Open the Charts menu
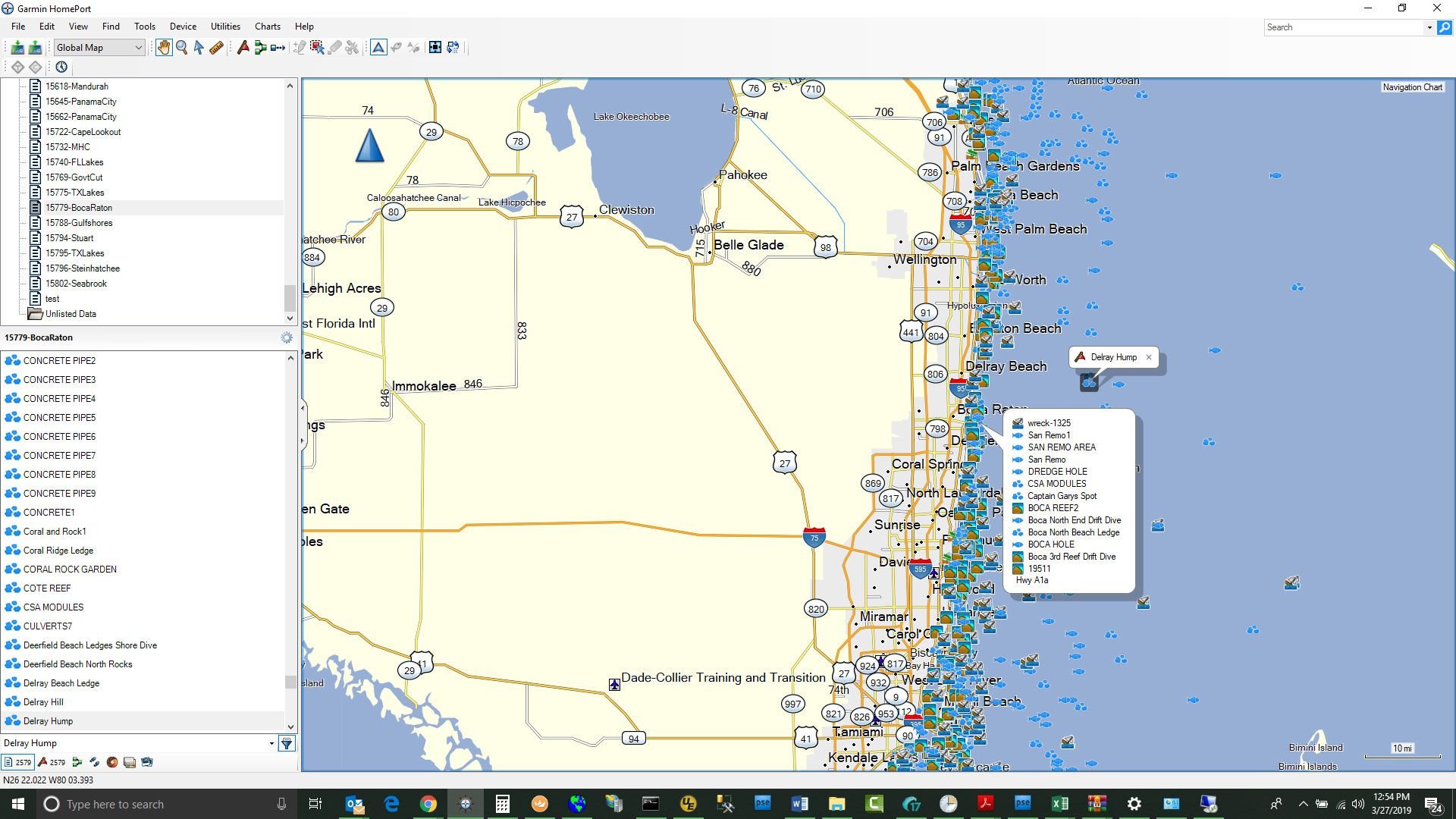Image resolution: width=1456 pixels, height=819 pixels. [268, 27]
